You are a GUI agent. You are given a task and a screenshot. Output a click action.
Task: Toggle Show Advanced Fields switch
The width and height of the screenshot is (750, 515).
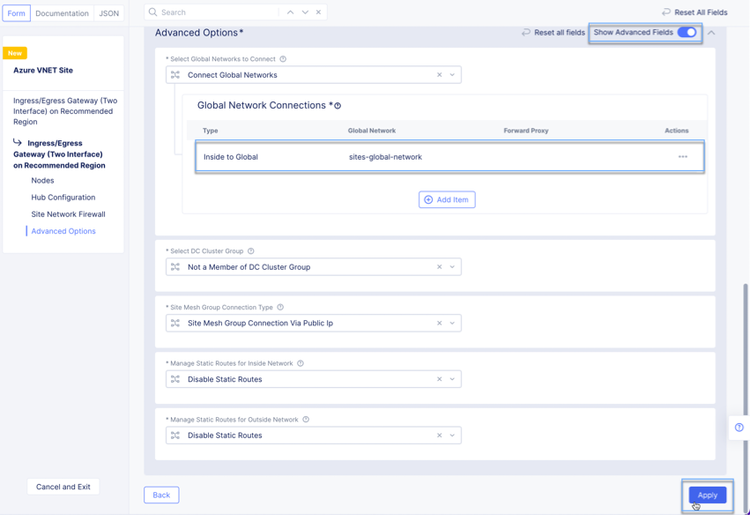coord(687,33)
